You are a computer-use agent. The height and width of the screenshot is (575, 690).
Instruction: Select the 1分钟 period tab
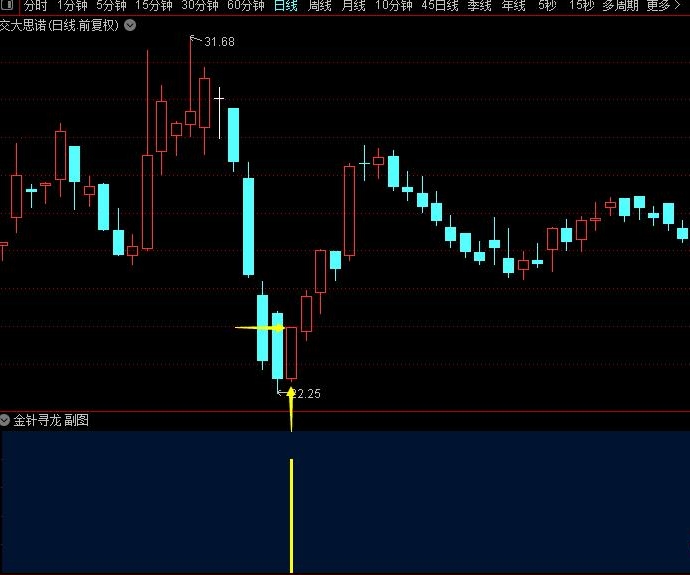(72, 6)
